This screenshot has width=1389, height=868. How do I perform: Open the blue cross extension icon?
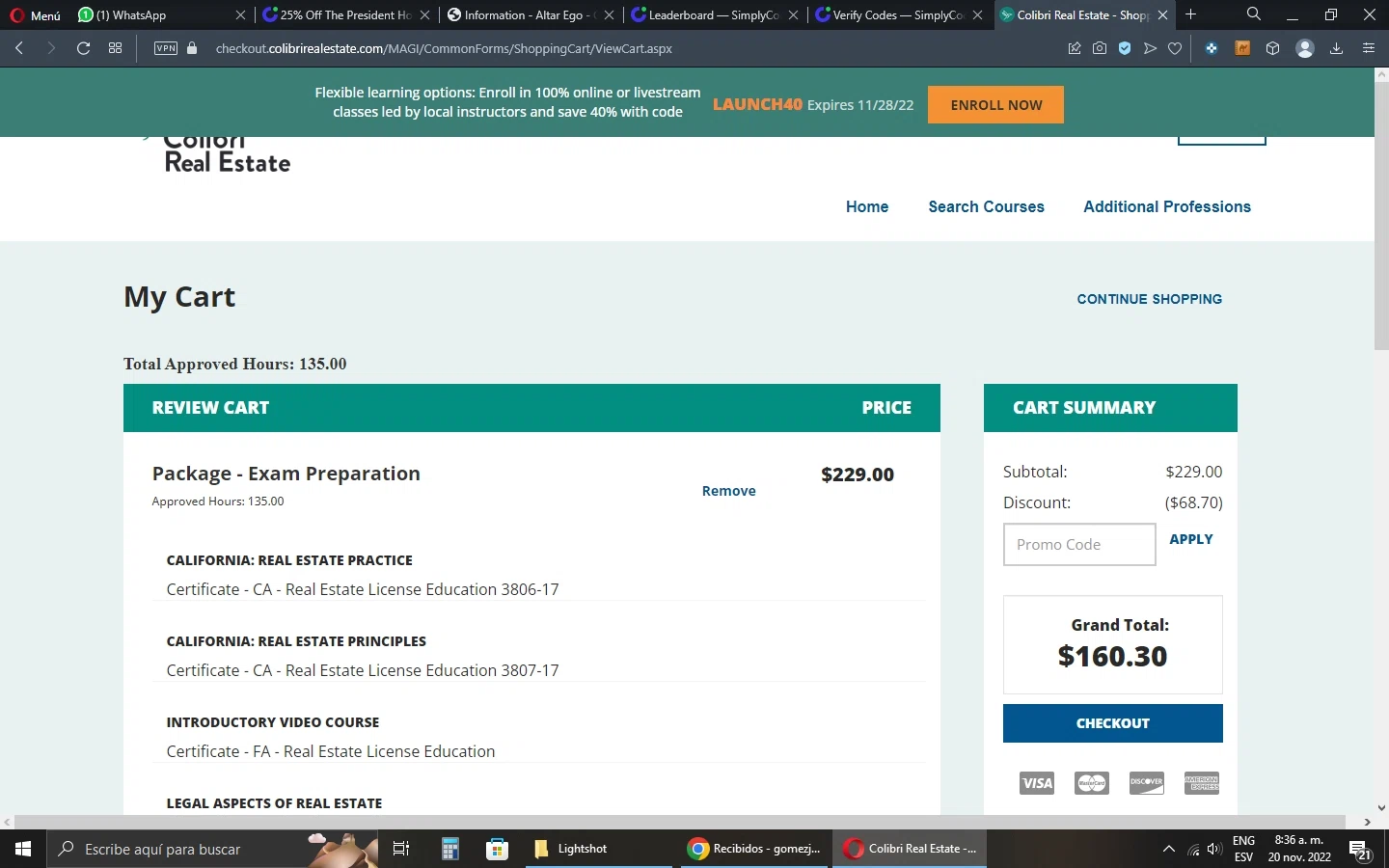point(1212,48)
